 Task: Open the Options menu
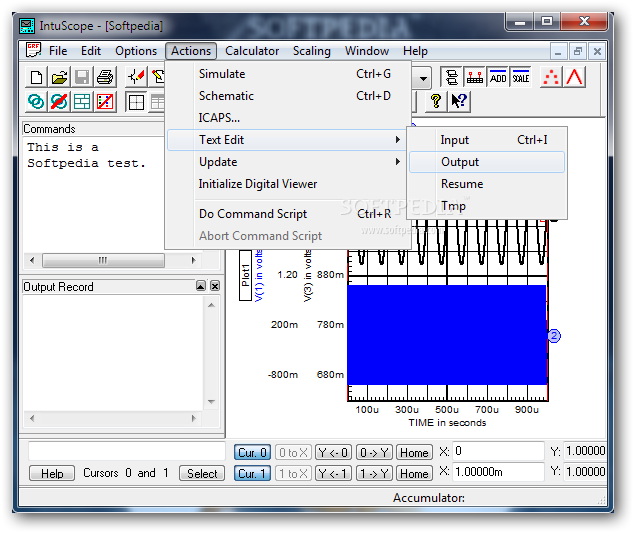[136, 51]
